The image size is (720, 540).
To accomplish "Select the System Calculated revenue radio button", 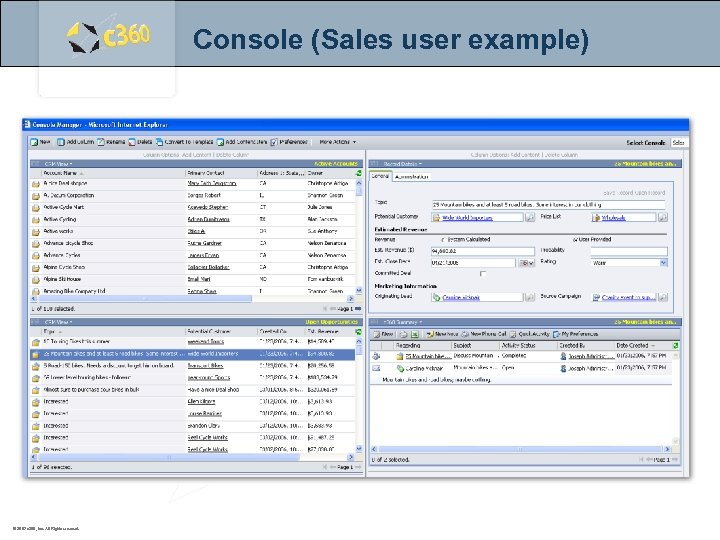I will pos(444,240).
